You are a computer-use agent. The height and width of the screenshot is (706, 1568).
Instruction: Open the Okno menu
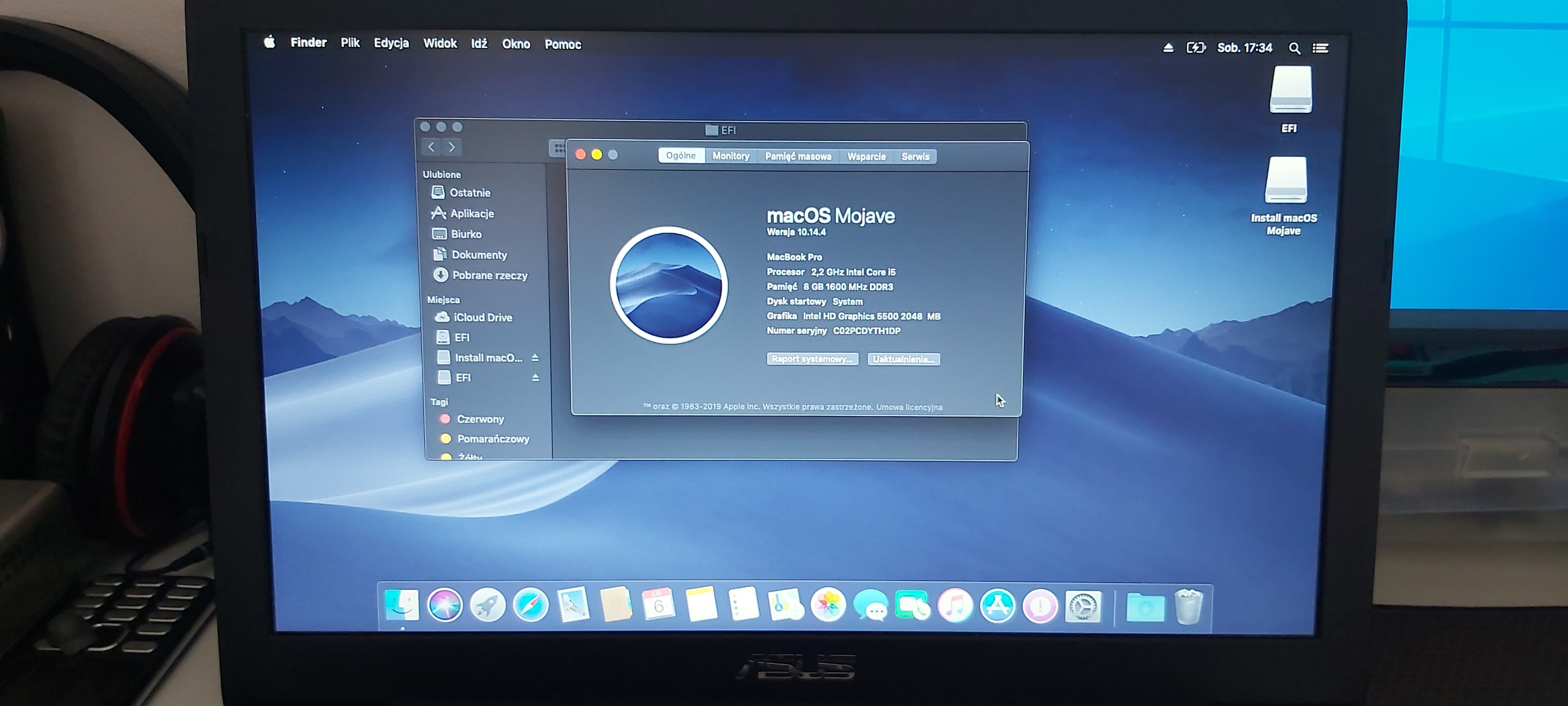pos(516,44)
